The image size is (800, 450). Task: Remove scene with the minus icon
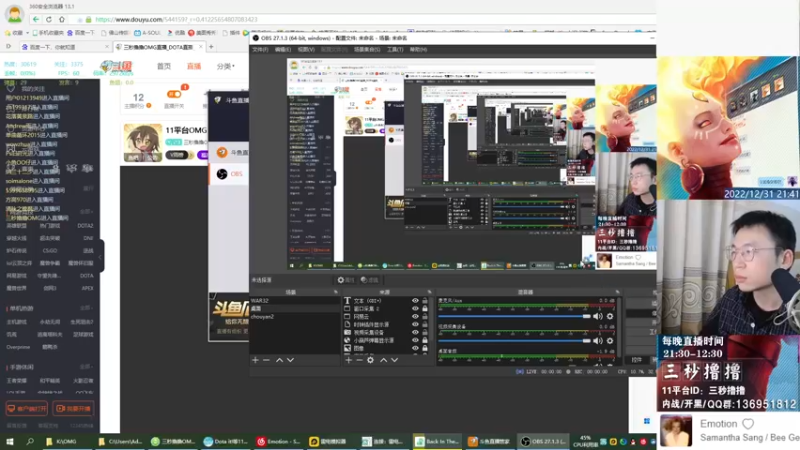click(266, 360)
